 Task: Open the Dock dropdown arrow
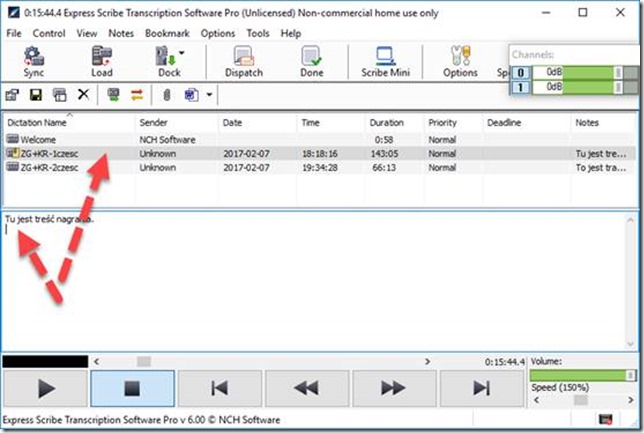(182, 53)
